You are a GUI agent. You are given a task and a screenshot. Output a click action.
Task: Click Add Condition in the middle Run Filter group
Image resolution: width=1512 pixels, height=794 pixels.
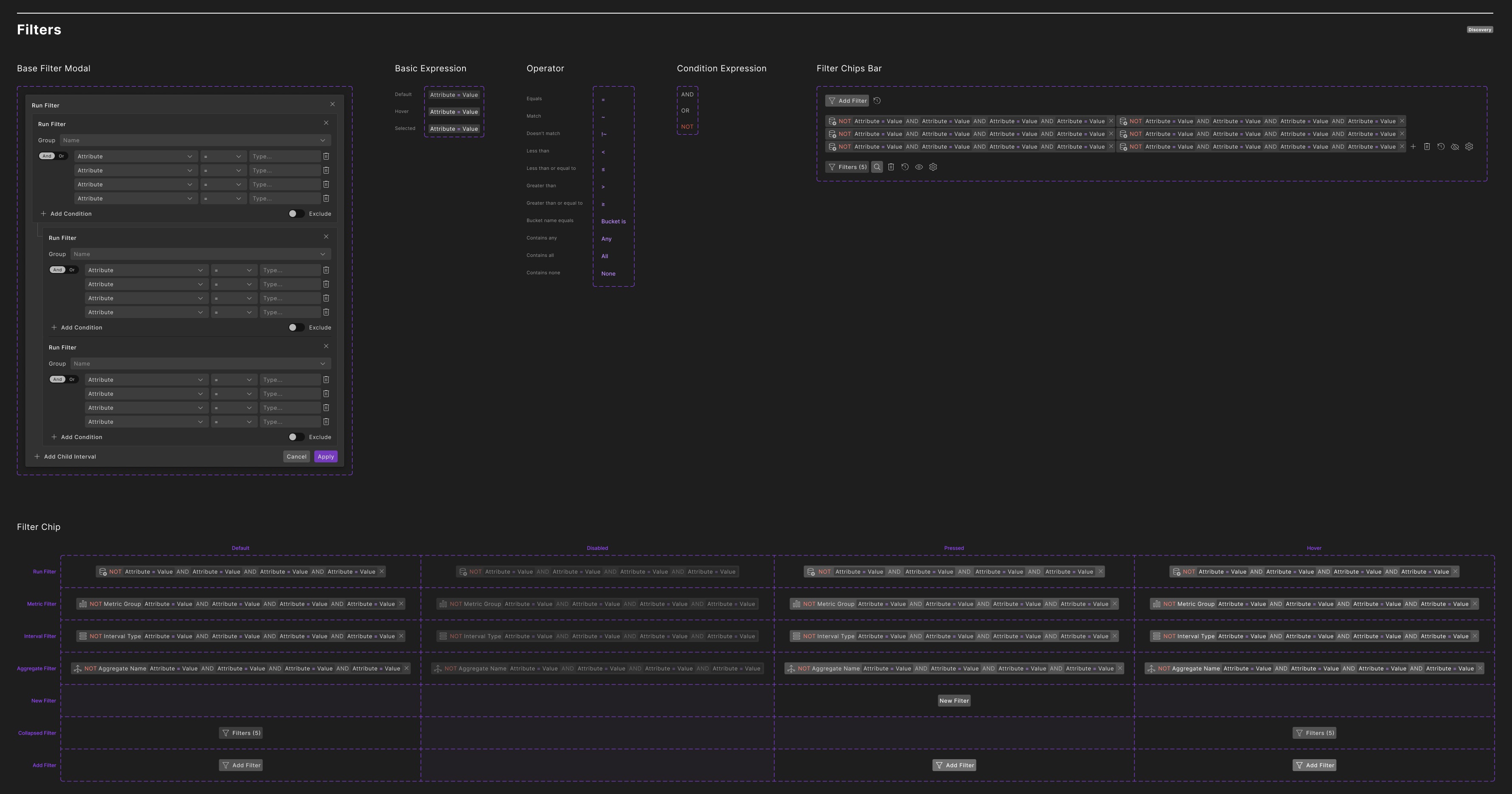pos(77,327)
